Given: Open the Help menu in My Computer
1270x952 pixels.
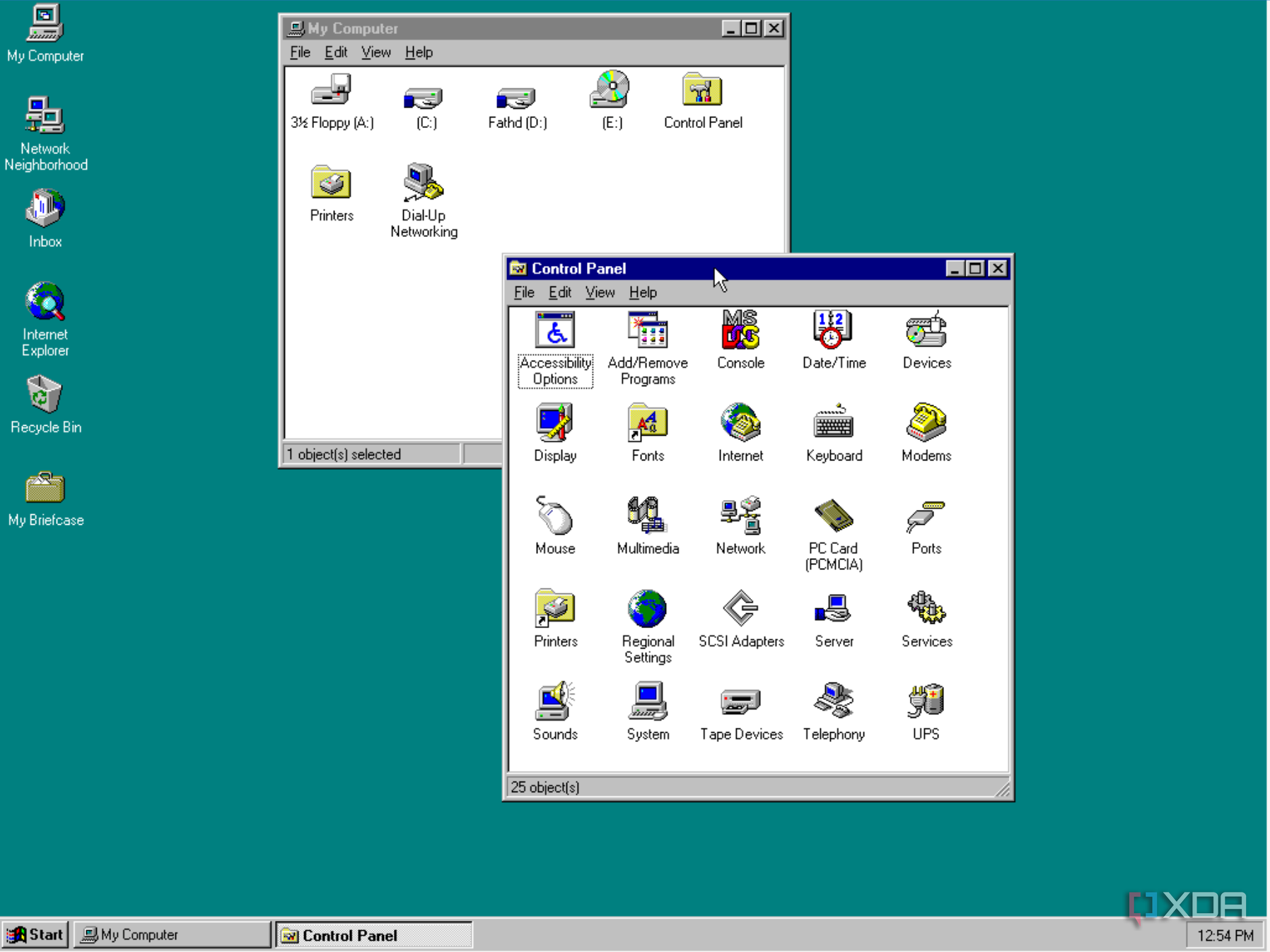Looking at the screenshot, I should point(419,52).
